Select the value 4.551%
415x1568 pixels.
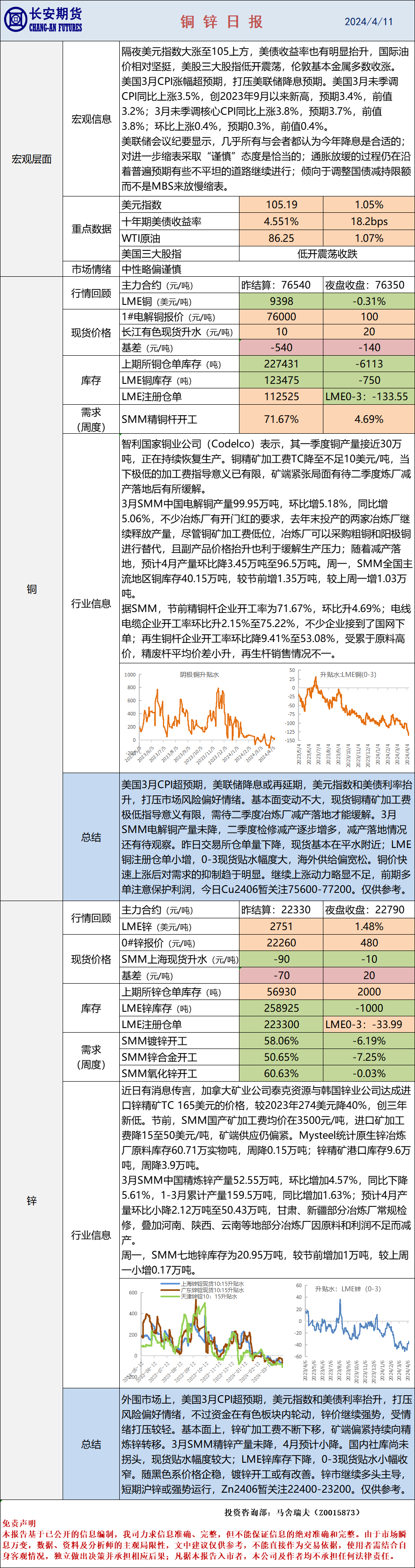[281, 221]
